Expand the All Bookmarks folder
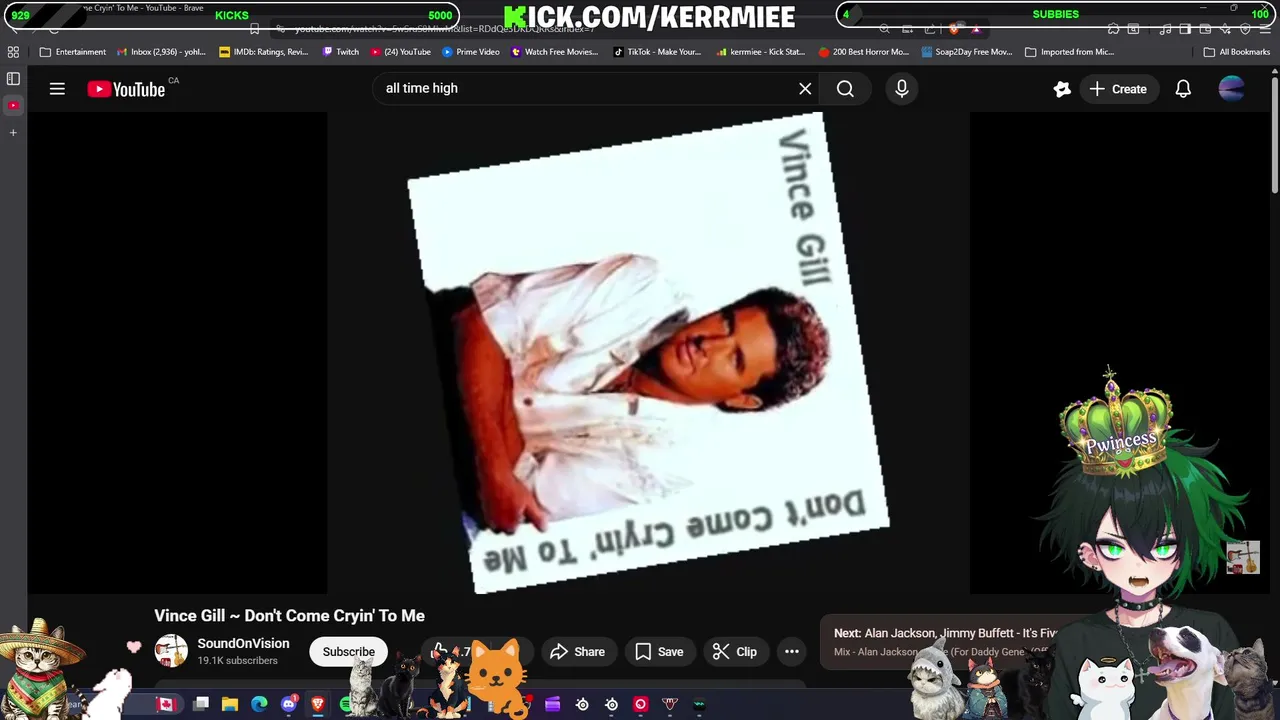The height and width of the screenshot is (720, 1280). pyautogui.click(x=1237, y=52)
